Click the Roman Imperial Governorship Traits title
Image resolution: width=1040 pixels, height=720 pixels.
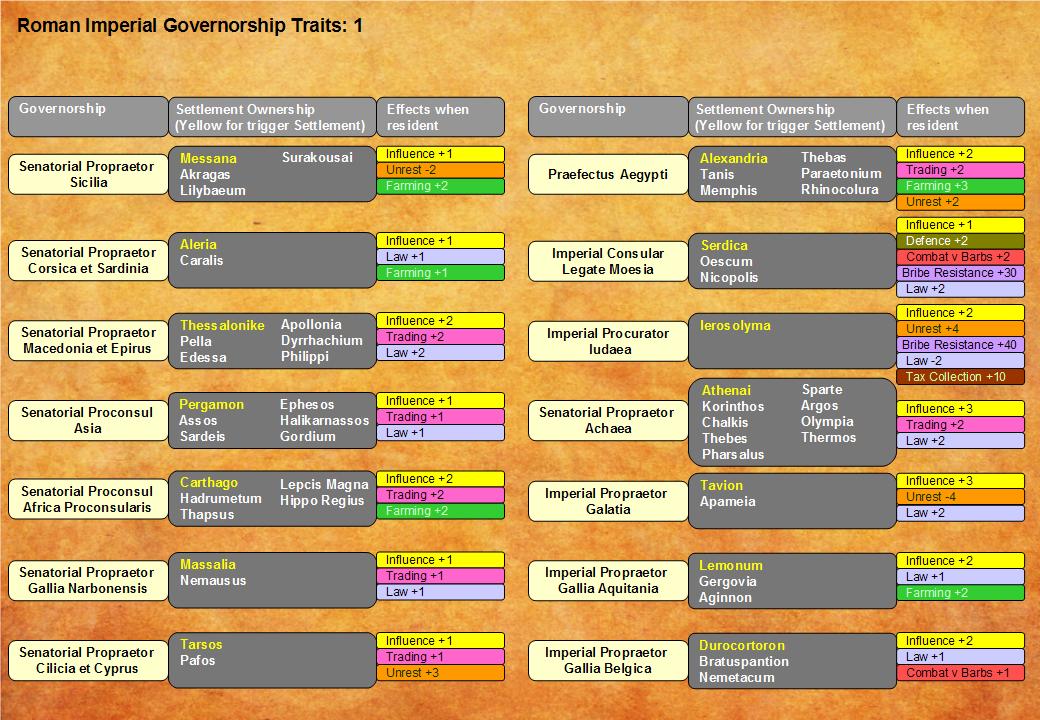pos(190,26)
